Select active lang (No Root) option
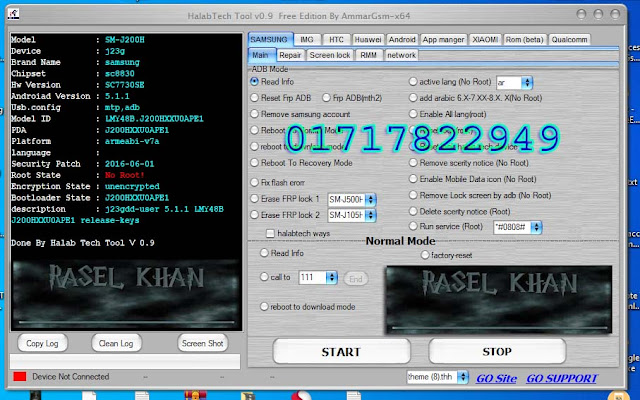 tap(413, 82)
